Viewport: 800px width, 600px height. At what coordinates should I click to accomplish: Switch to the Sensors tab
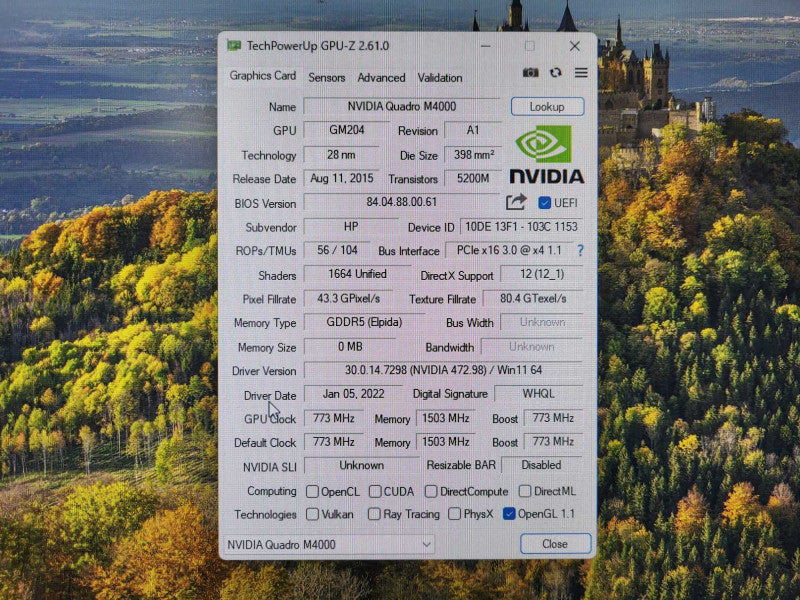tap(327, 78)
